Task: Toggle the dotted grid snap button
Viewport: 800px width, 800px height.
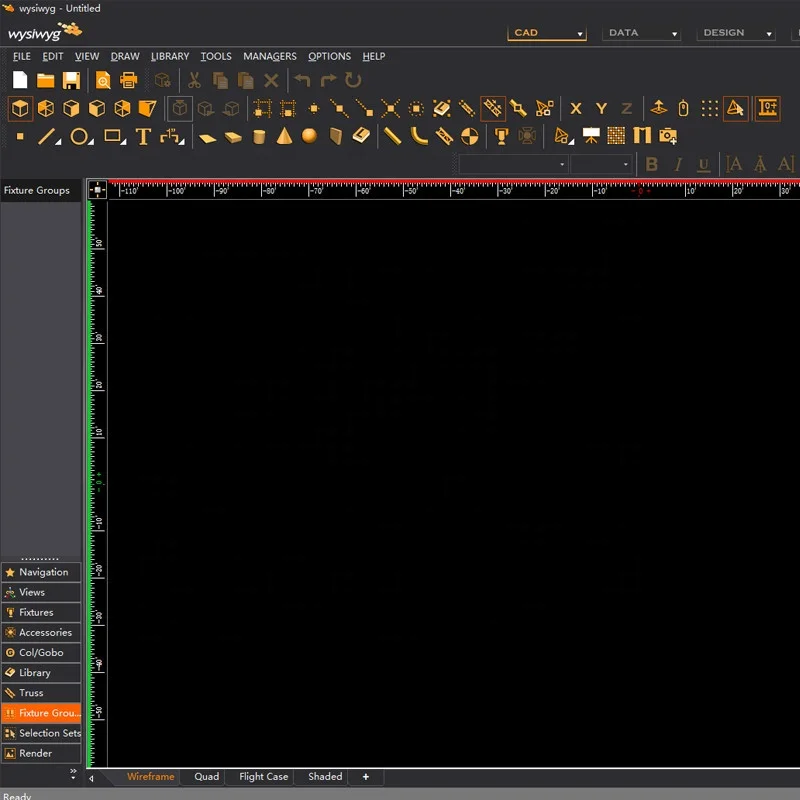Action: pos(709,108)
